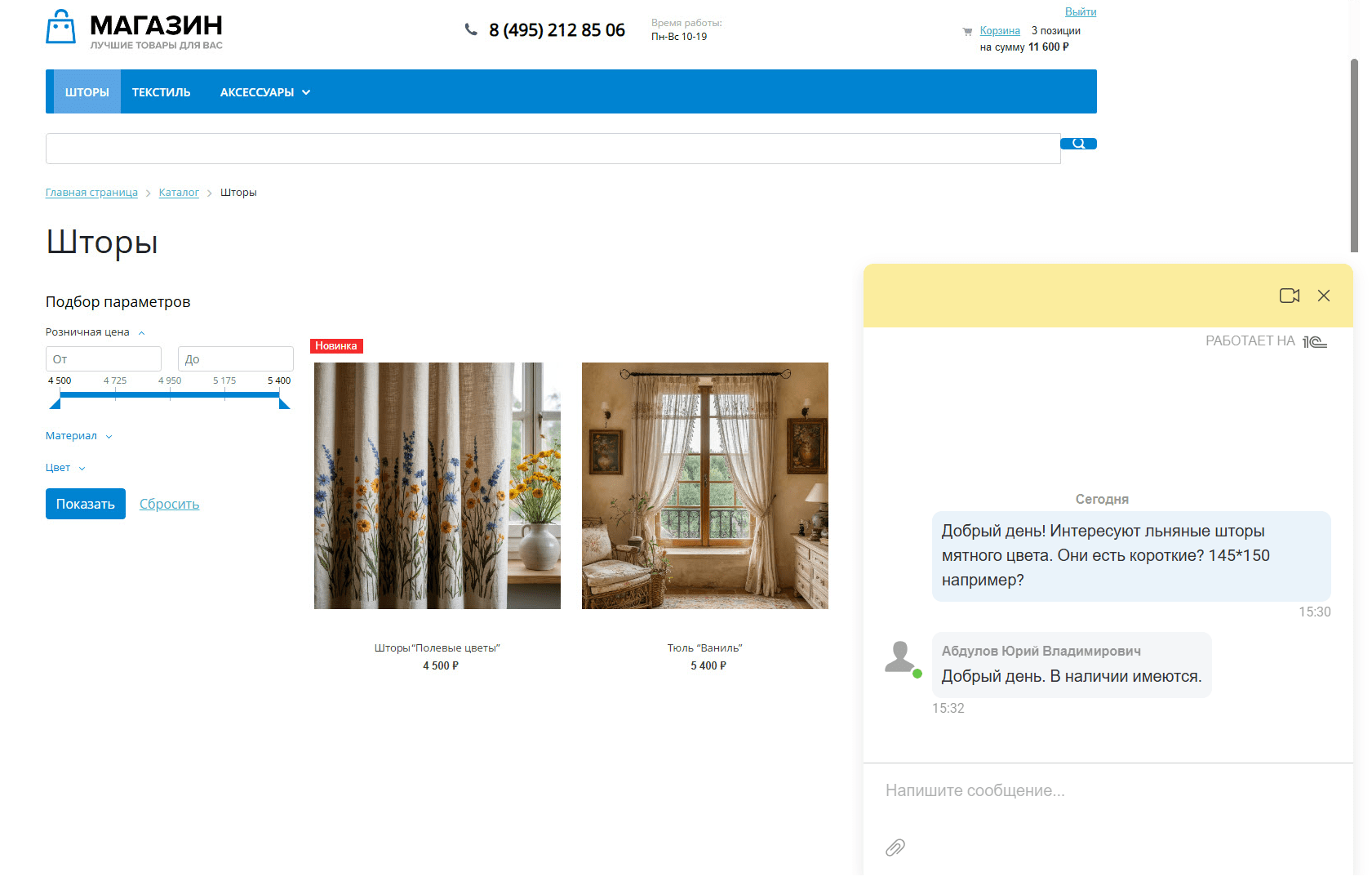1372x881 pixels.
Task: Focus the От price field
Action: pos(104,359)
